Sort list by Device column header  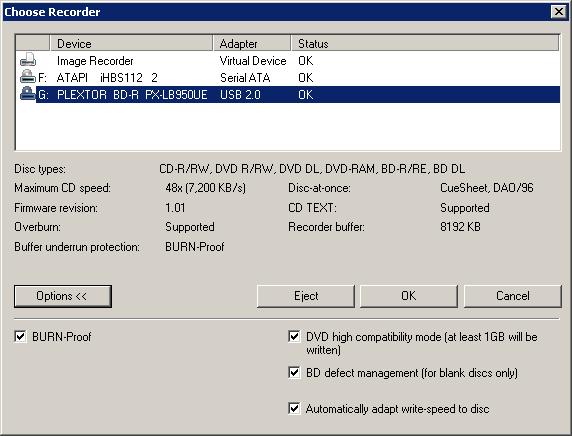click(131, 43)
